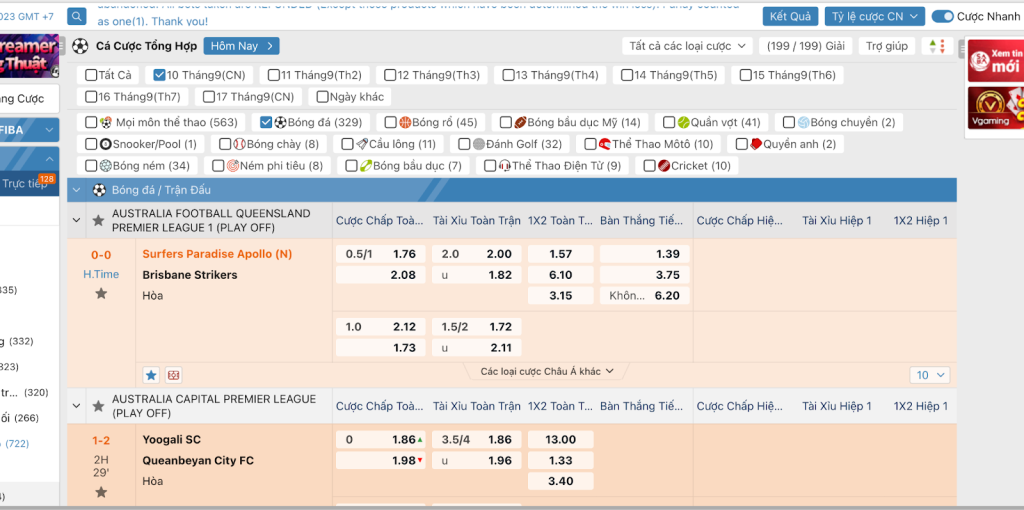Check the 11 Tháng9(Th2) date checkbox

coord(273,75)
